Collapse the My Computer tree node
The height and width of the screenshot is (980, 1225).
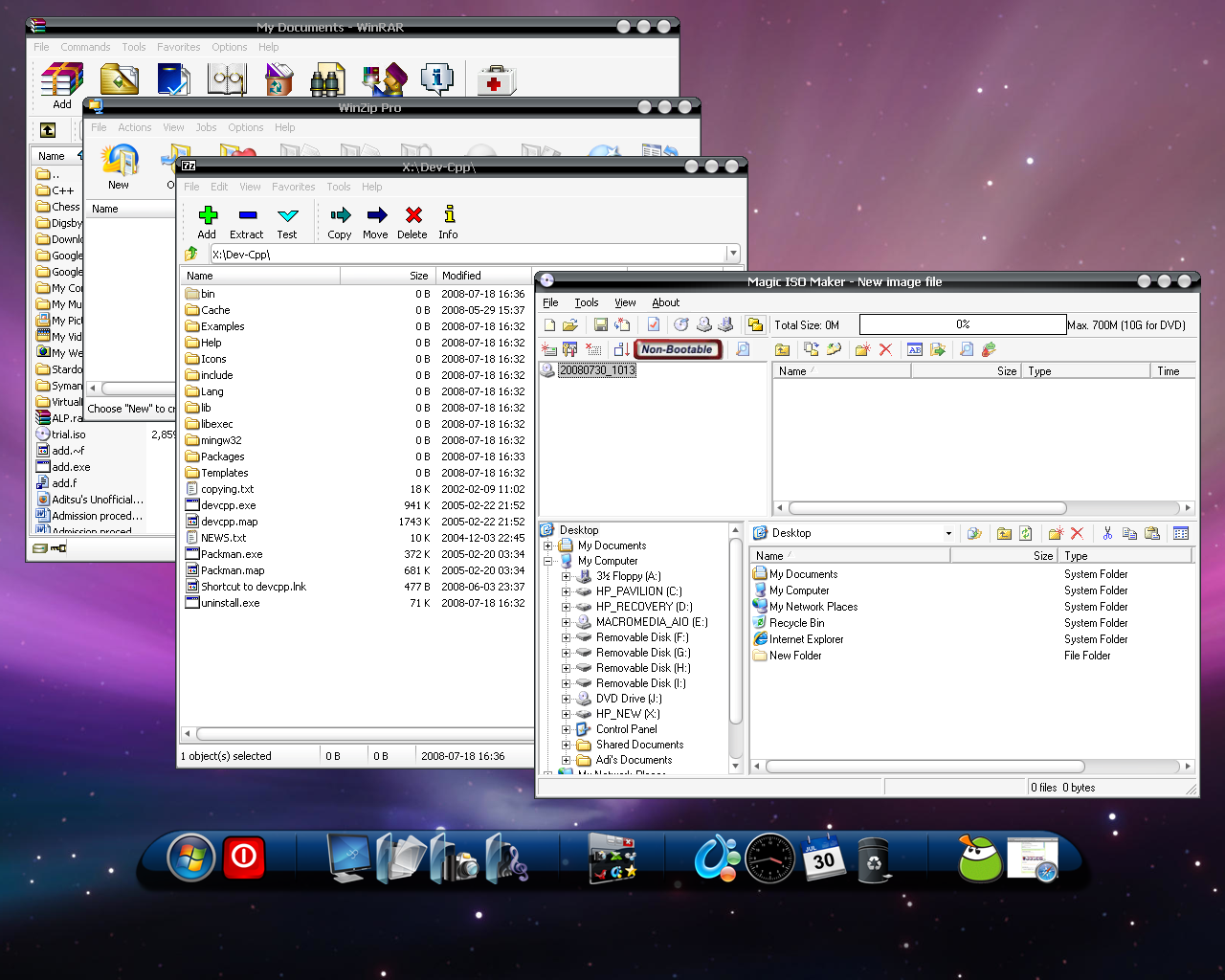[548, 561]
